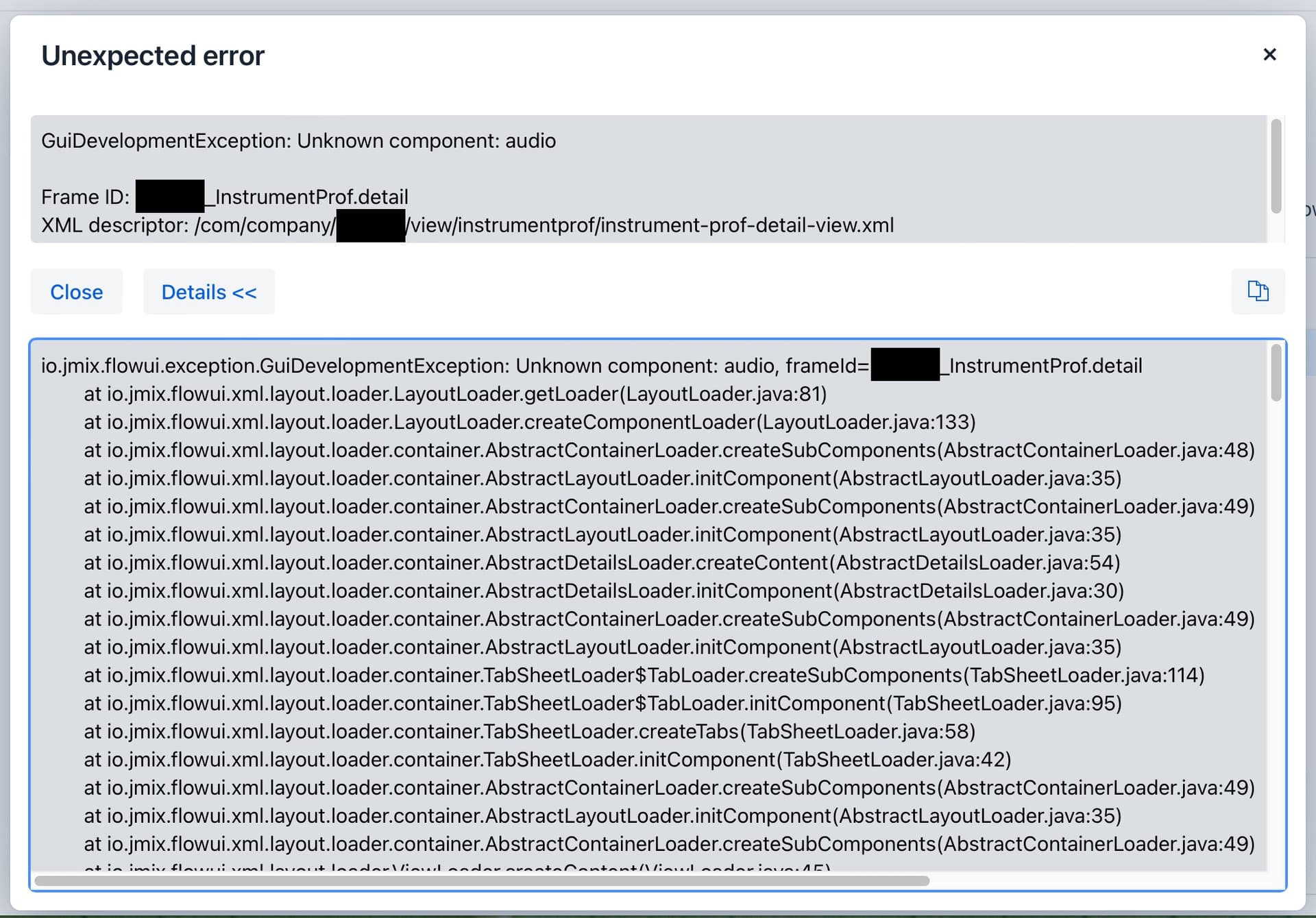The width and height of the screenshot is (1316, 918).
Task: Click the 'GuiDevelopmentException: Unknown component: audio' message
Action: 299,141
